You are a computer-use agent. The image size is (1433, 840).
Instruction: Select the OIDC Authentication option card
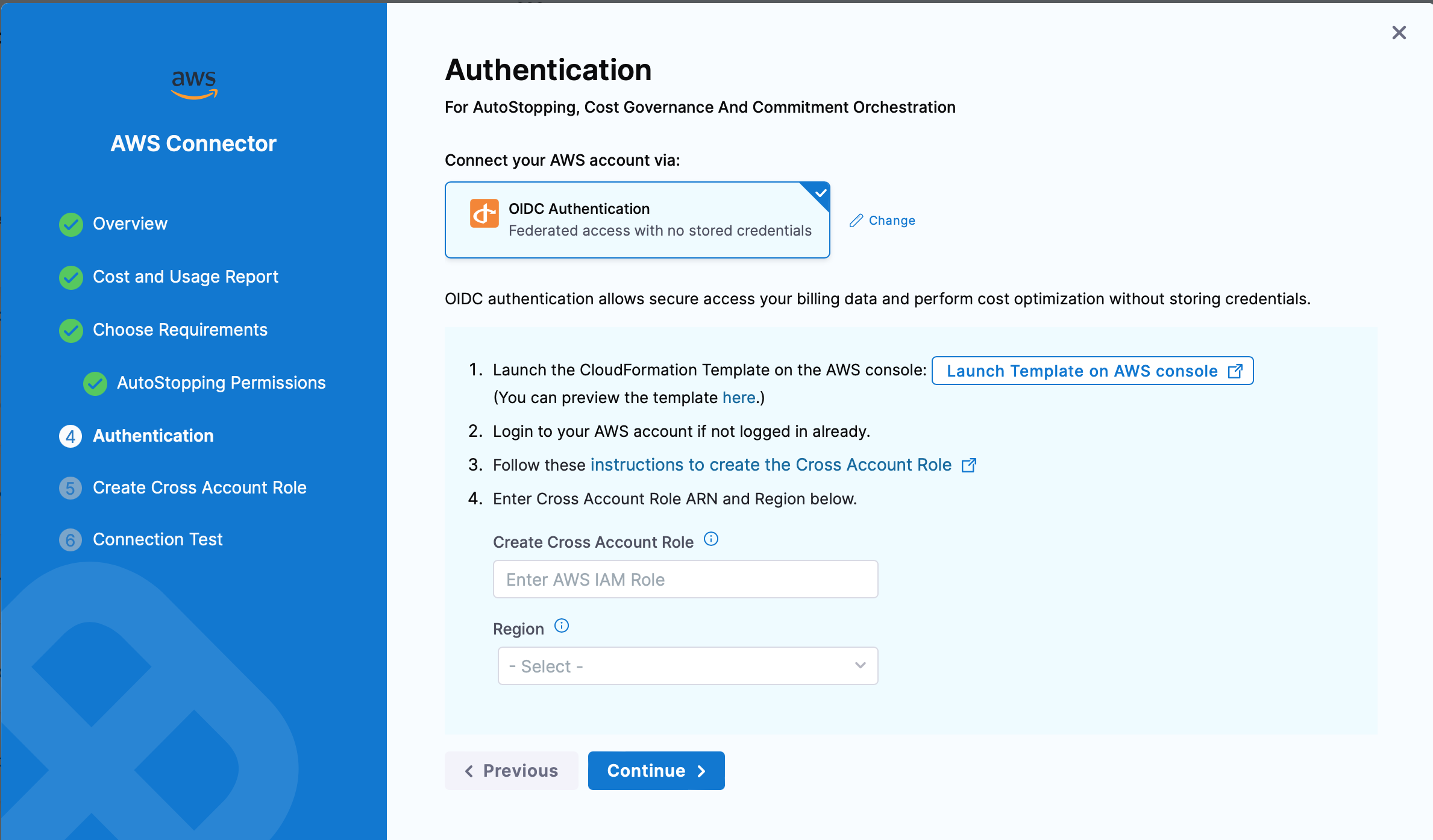(x=637, y=220)
